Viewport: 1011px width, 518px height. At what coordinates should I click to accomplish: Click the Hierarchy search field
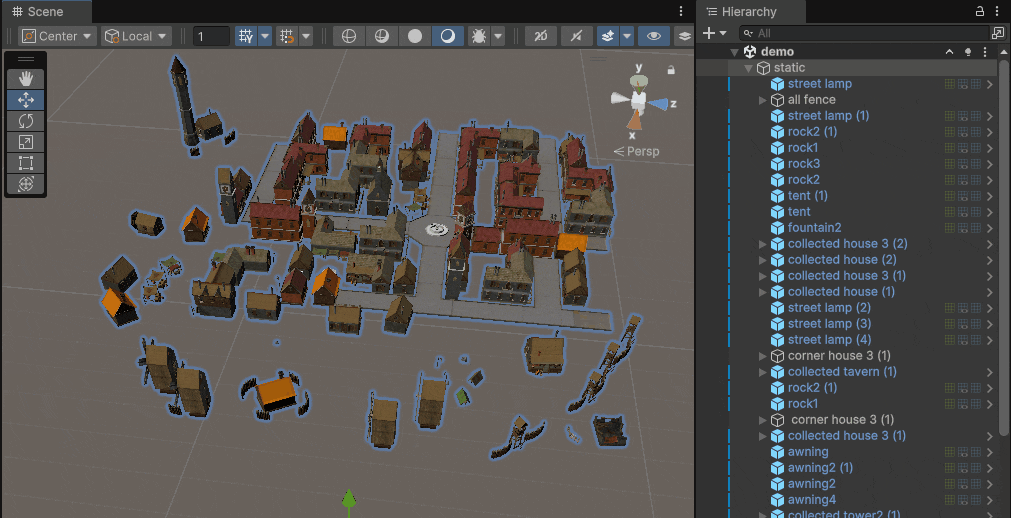[x=860, y=34]
